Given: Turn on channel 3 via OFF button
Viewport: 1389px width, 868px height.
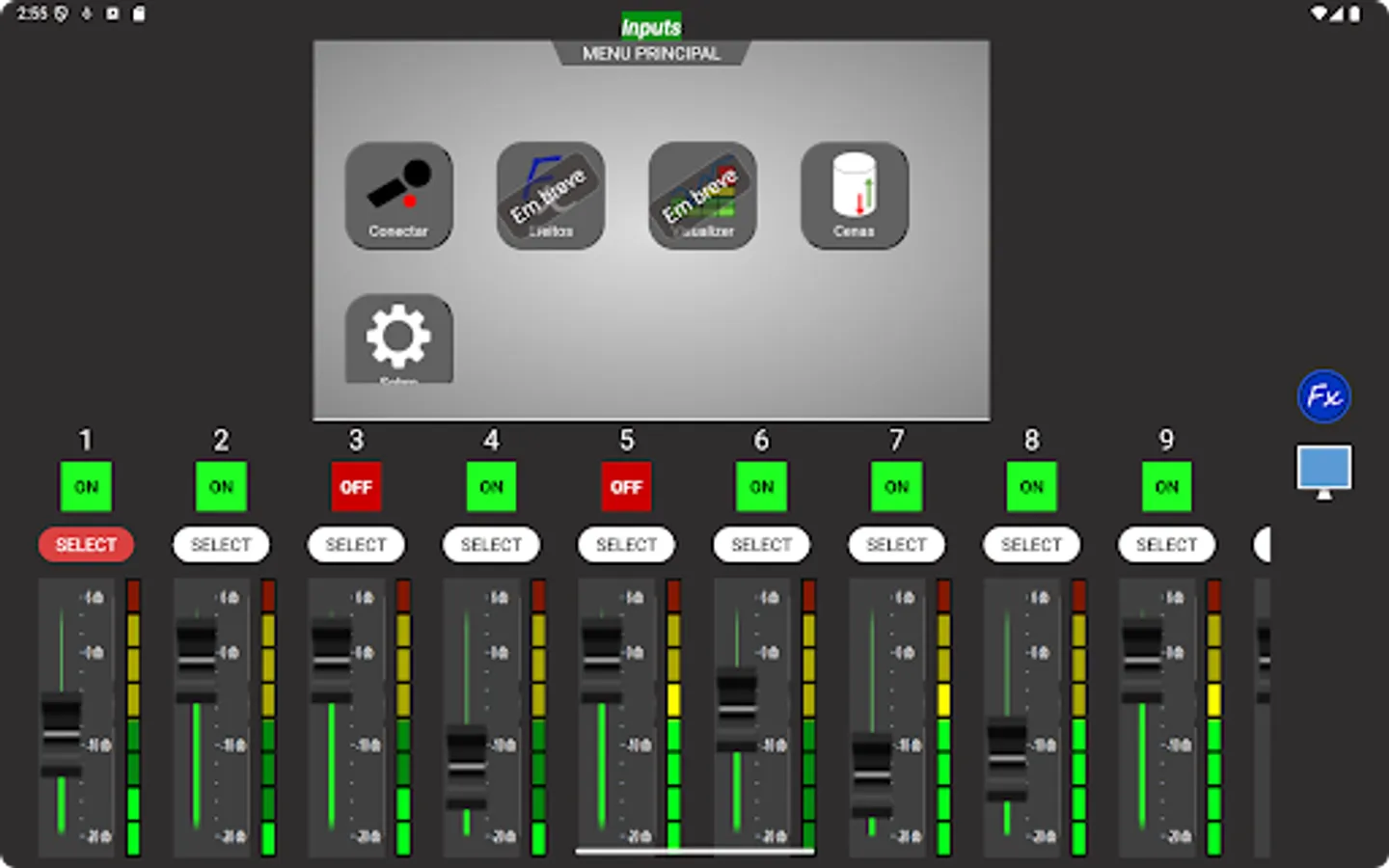Looking at the screenshot, I should [x=356, y=487].
